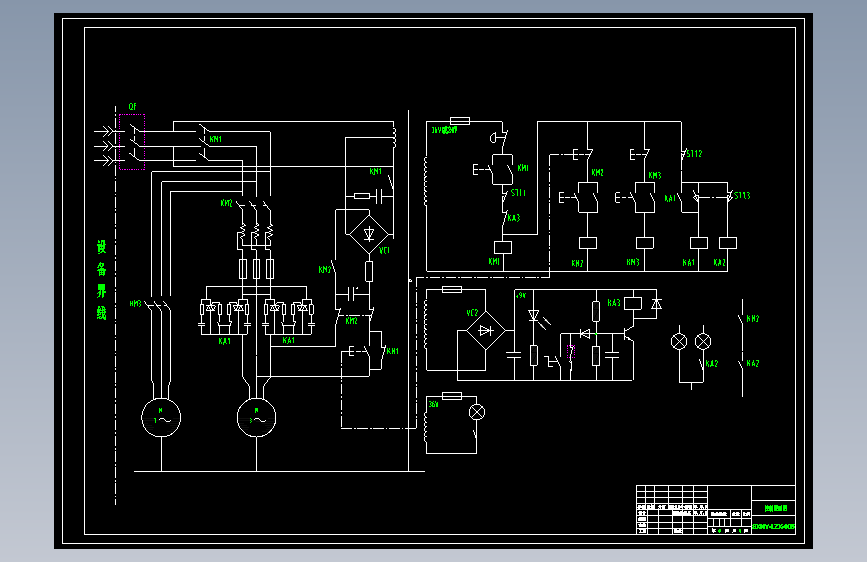Viewport: 867px width, 562px height.
Task: Select the vertical 设备界线 boundary text
Action: click(101, 280)
